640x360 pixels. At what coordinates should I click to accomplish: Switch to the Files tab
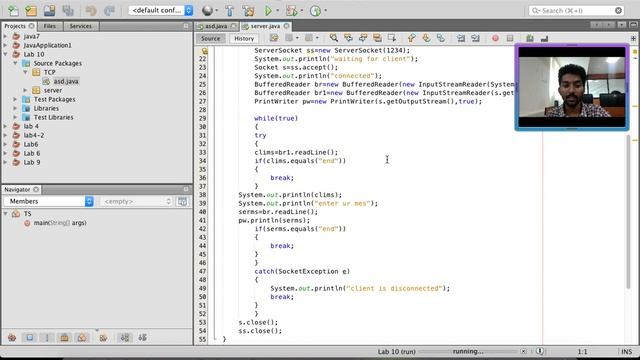click(49, 26)
